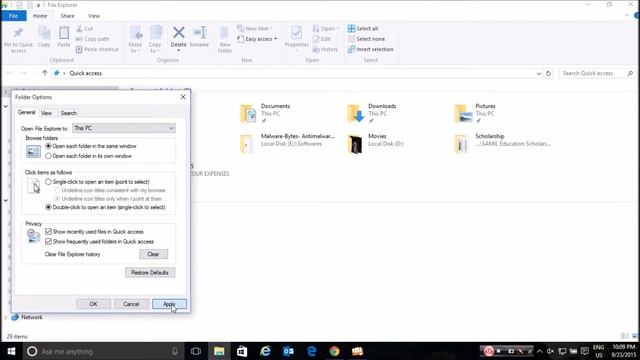This screenshot has width=640, height=360.
Task: Click the Cortana Ask me anything box
Action: point(103,351)
